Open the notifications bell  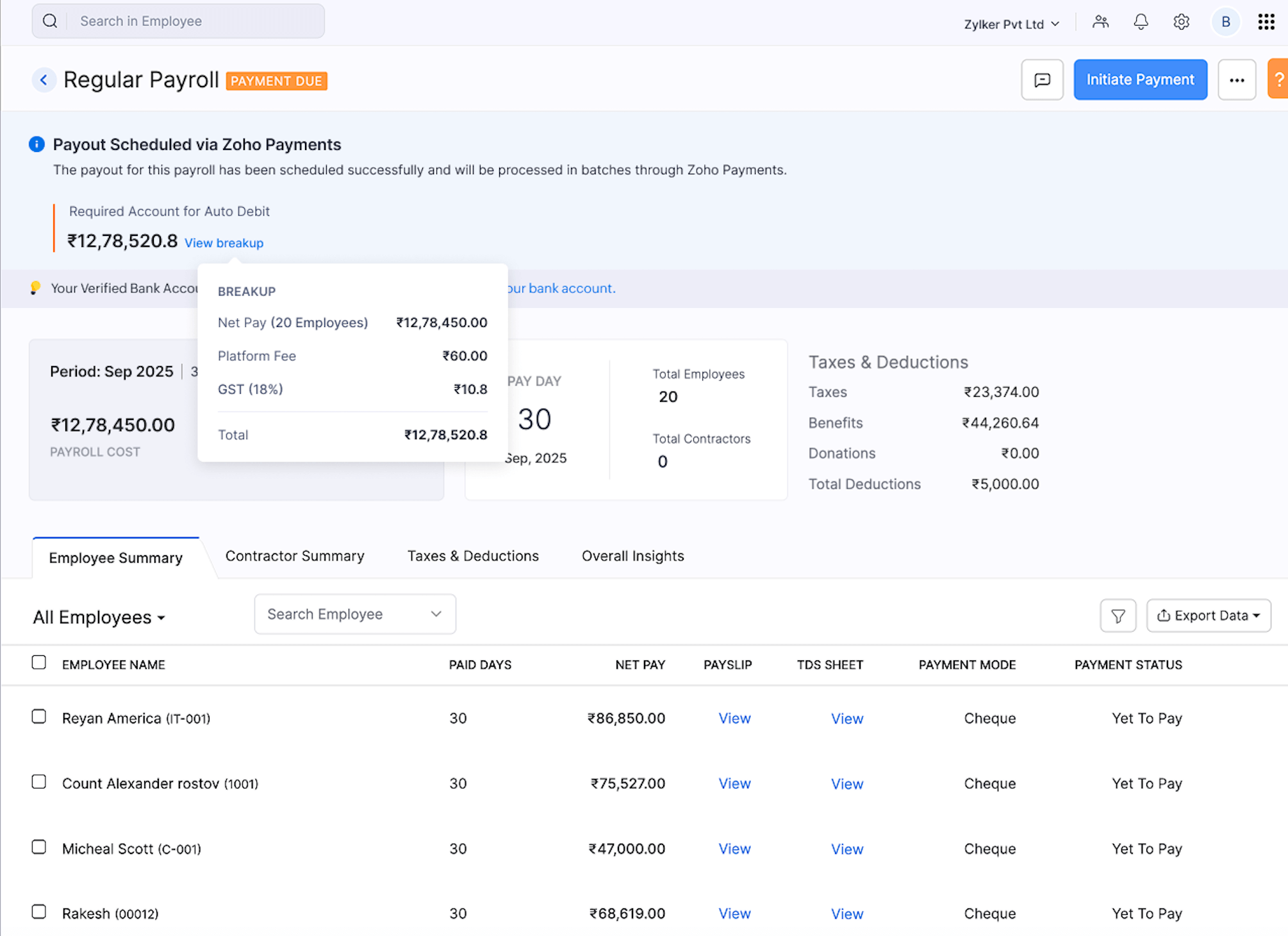[1140, 21]
